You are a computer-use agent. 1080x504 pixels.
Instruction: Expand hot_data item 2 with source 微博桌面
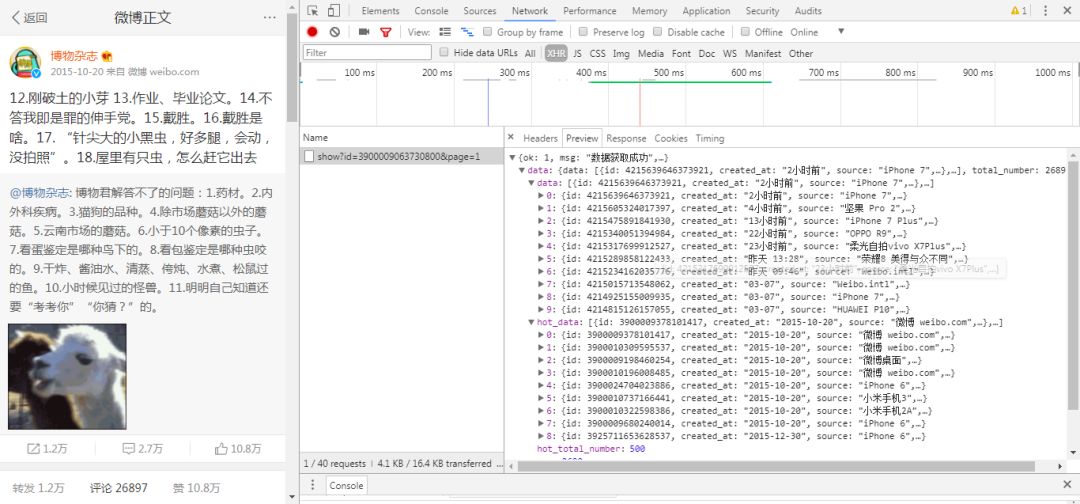pos(541,360)
